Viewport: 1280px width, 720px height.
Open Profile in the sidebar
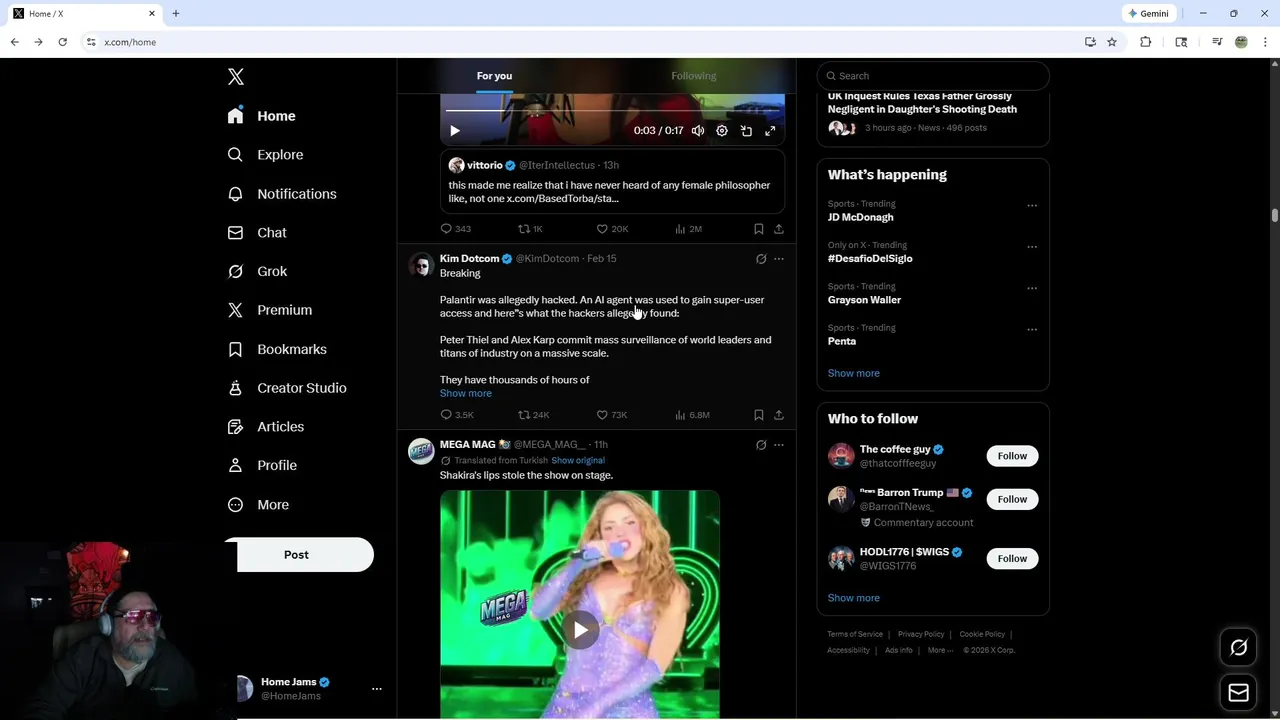coord(262,466)
